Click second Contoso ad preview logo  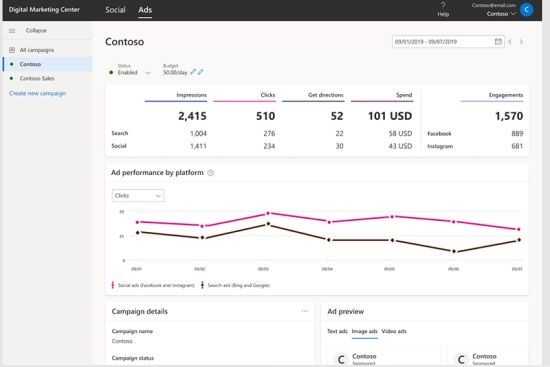click(461, 359)
